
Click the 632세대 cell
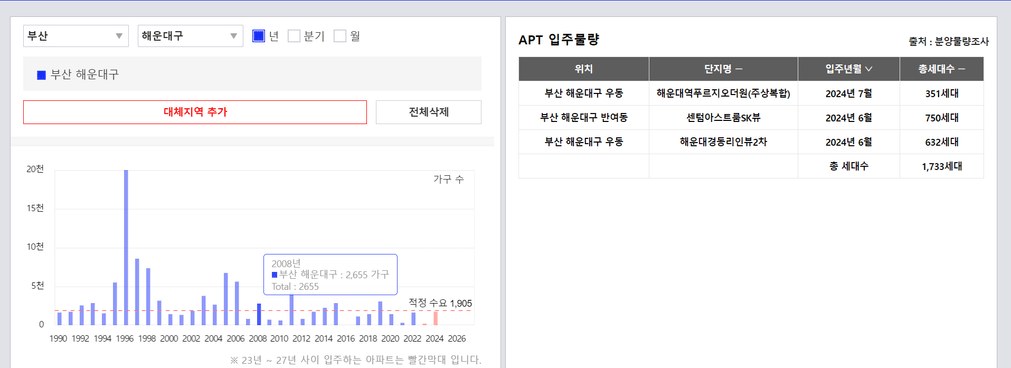point(941,142)
